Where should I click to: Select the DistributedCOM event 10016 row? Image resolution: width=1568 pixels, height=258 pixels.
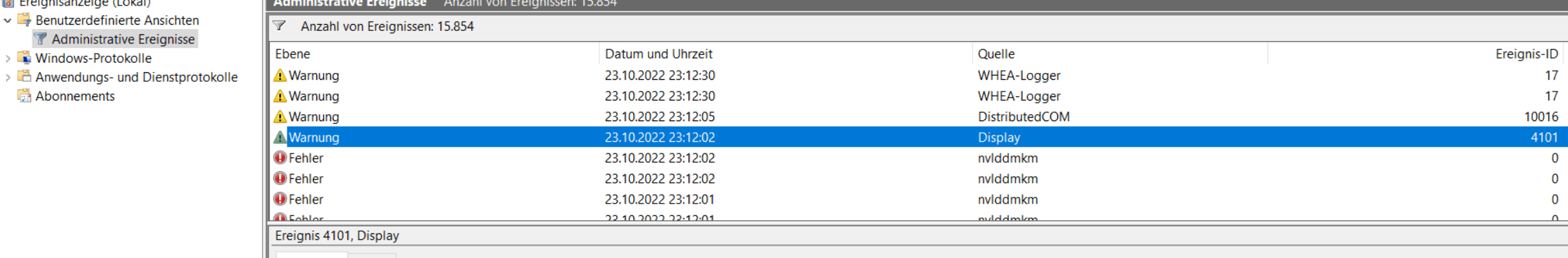point(917,117)
